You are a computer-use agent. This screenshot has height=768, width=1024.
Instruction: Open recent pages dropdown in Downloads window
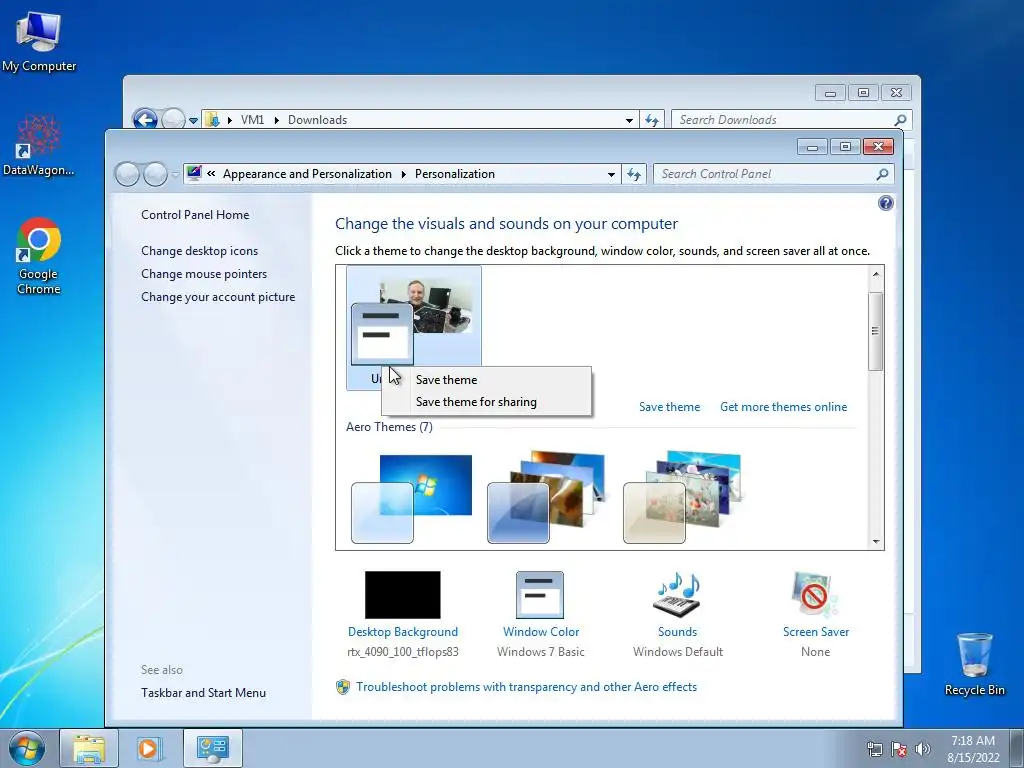[x=193, y=121]
